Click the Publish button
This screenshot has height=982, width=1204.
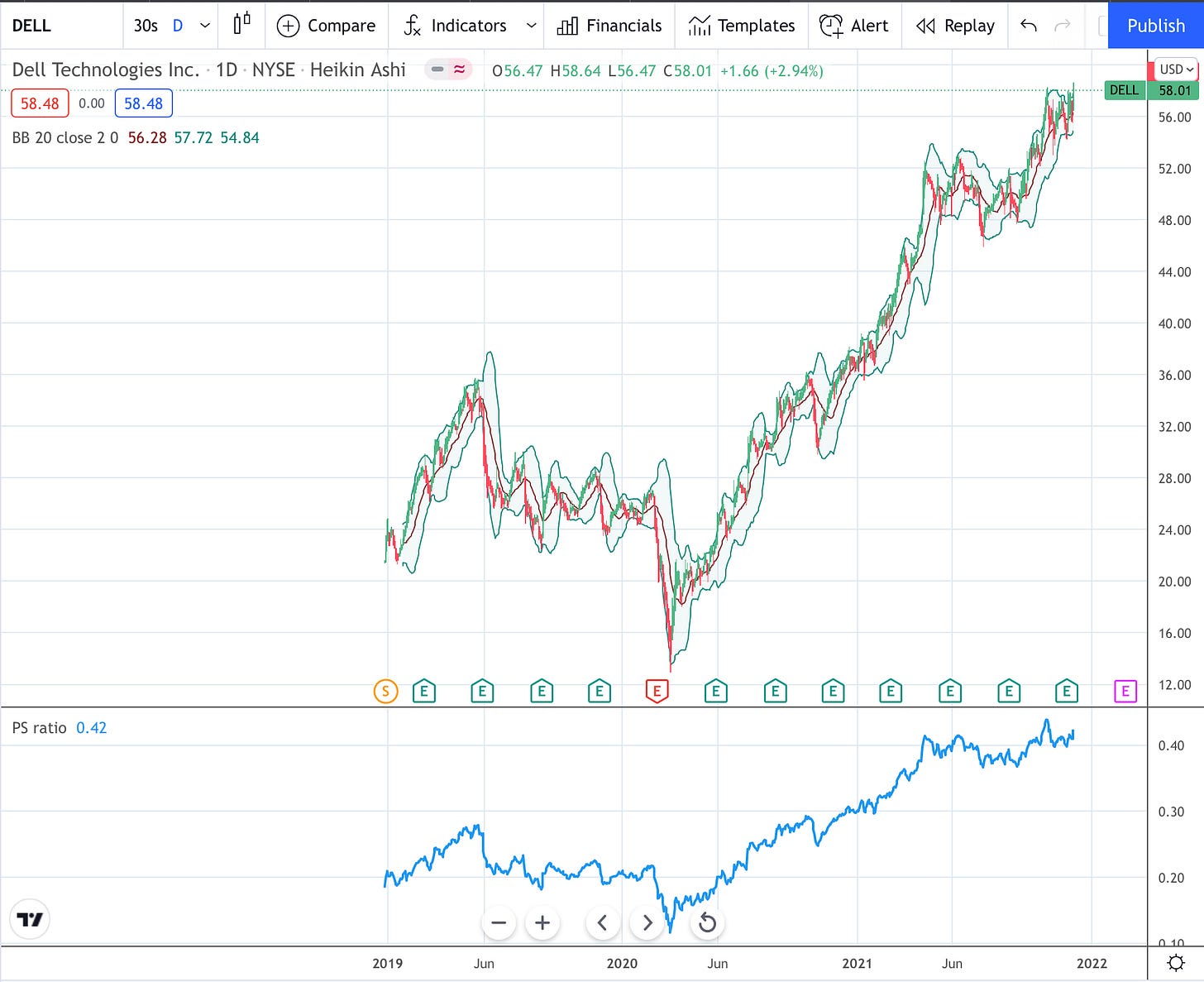1156,26
